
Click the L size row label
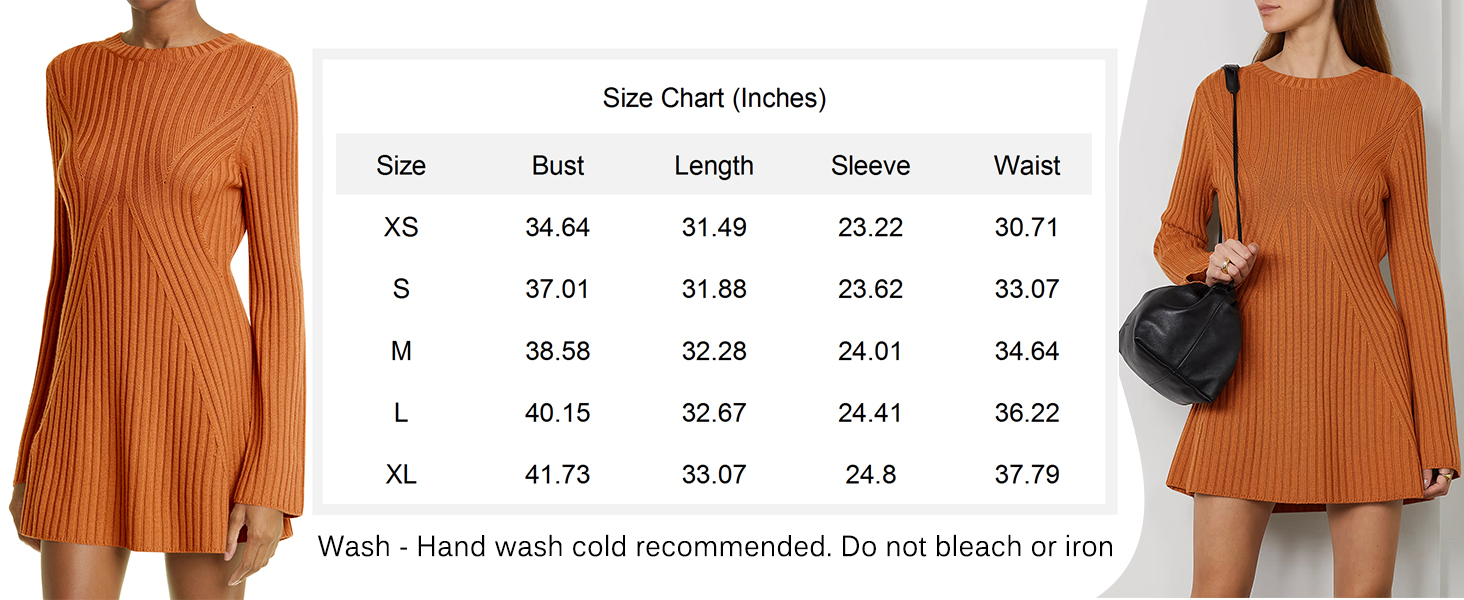pyautogui.click(x=401, y=413)
